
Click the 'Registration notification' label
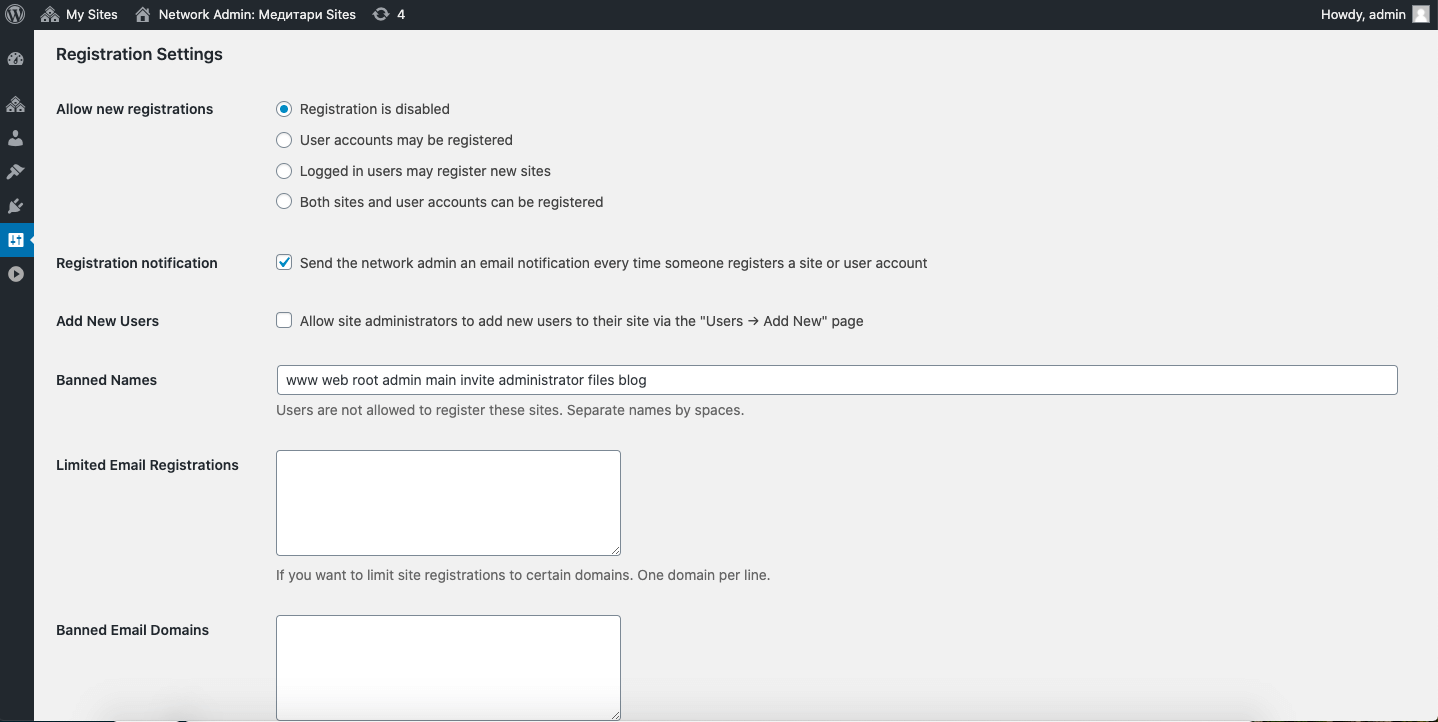click(x=136, y=263)
